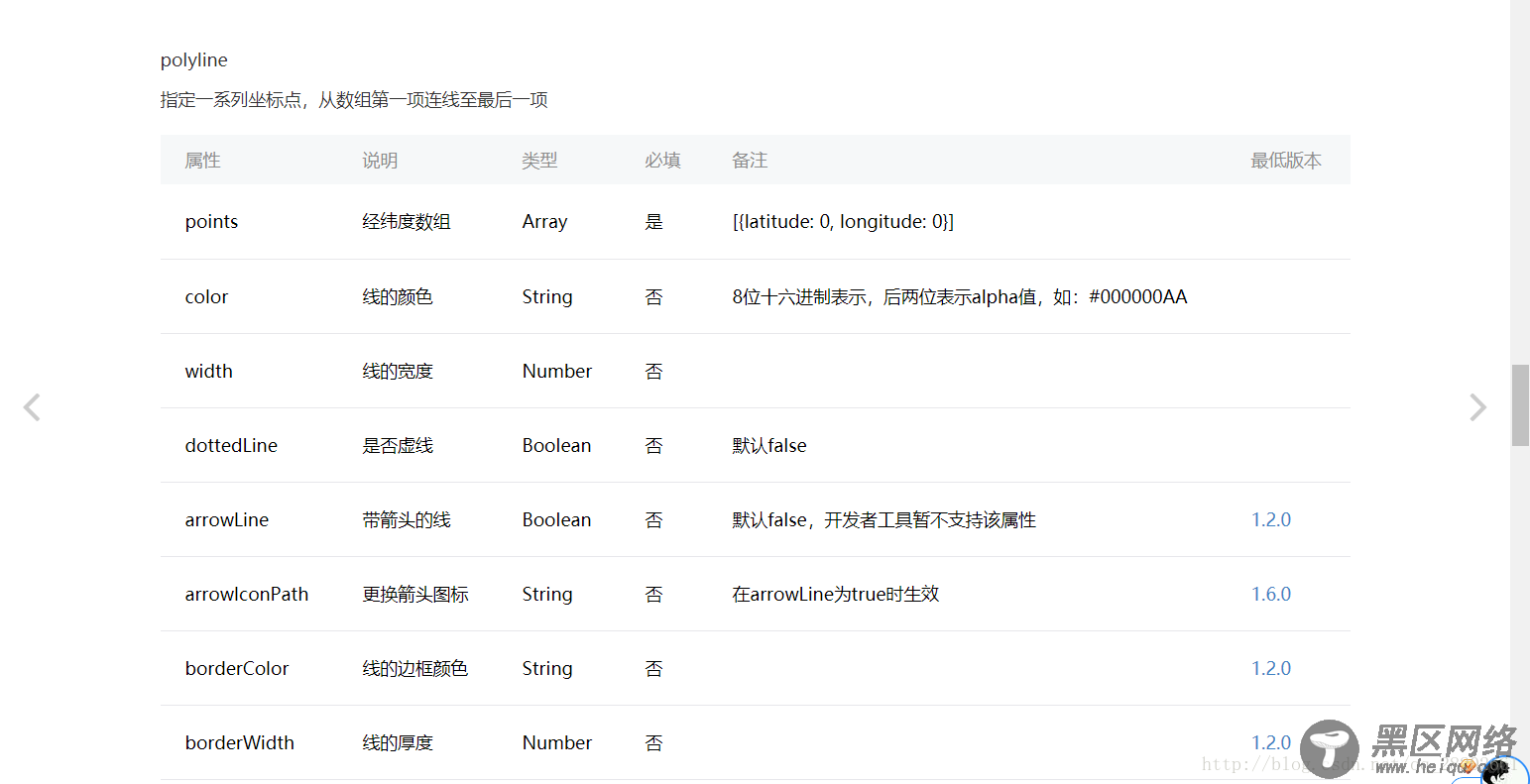Select the width attribute cell

click(208, 371)
